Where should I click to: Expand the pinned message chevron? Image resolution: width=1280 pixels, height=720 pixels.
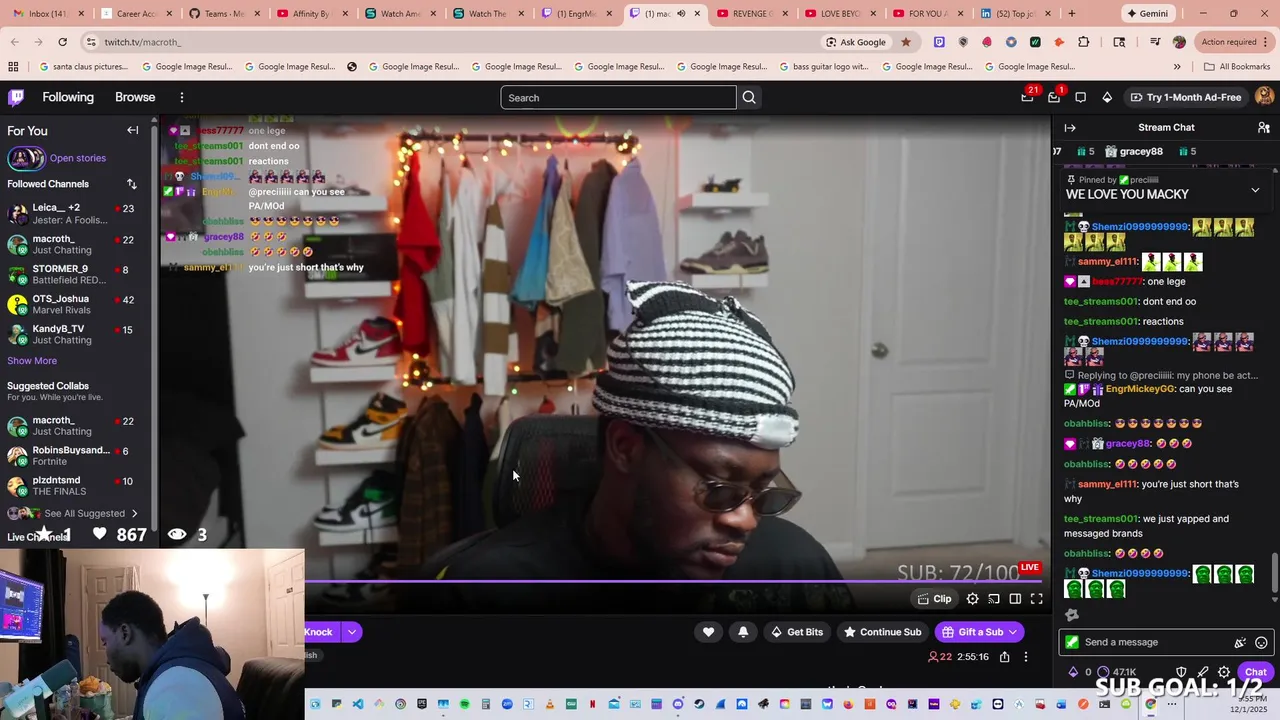(1255, 190)
